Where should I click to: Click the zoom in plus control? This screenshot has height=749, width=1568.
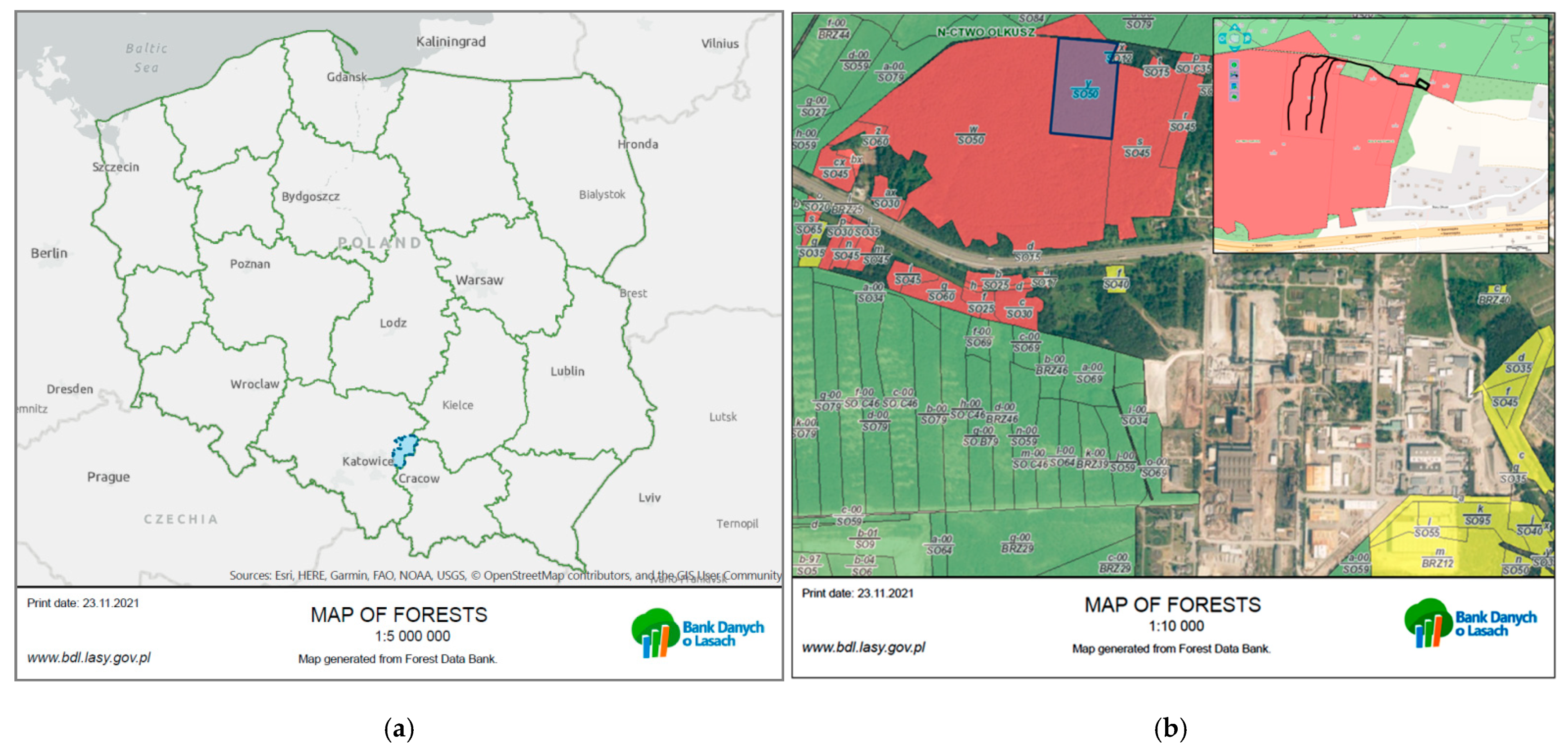(x=1235, y=28)
